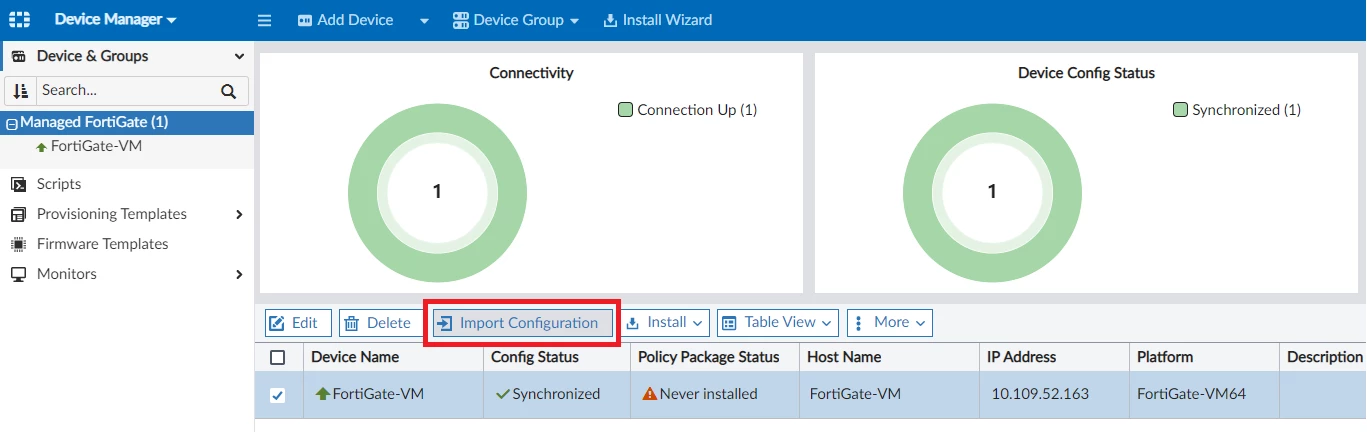Click the Edit button
This screenshot has height=432, width=1367.
point(298,323)
